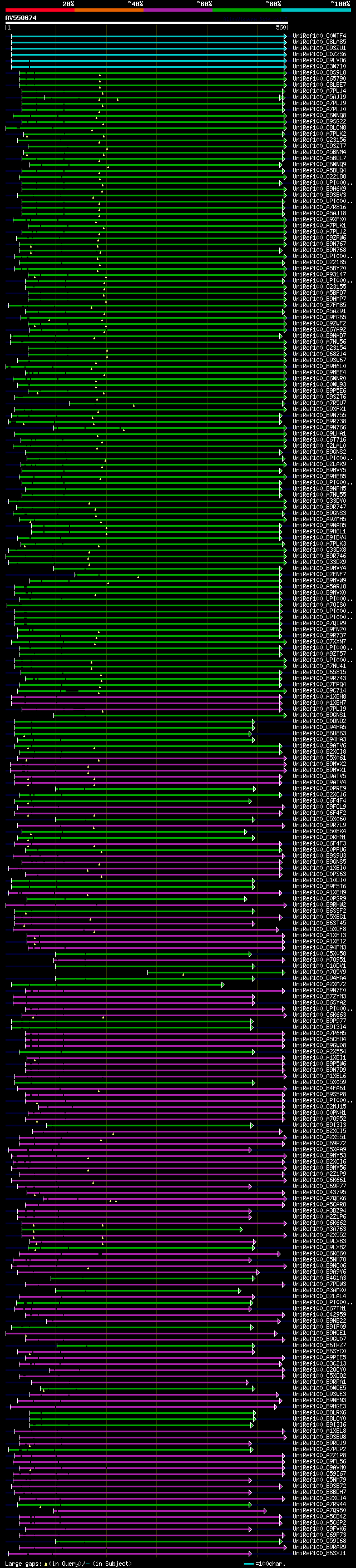Click the red 20% identity legend segment

[39, 10]
